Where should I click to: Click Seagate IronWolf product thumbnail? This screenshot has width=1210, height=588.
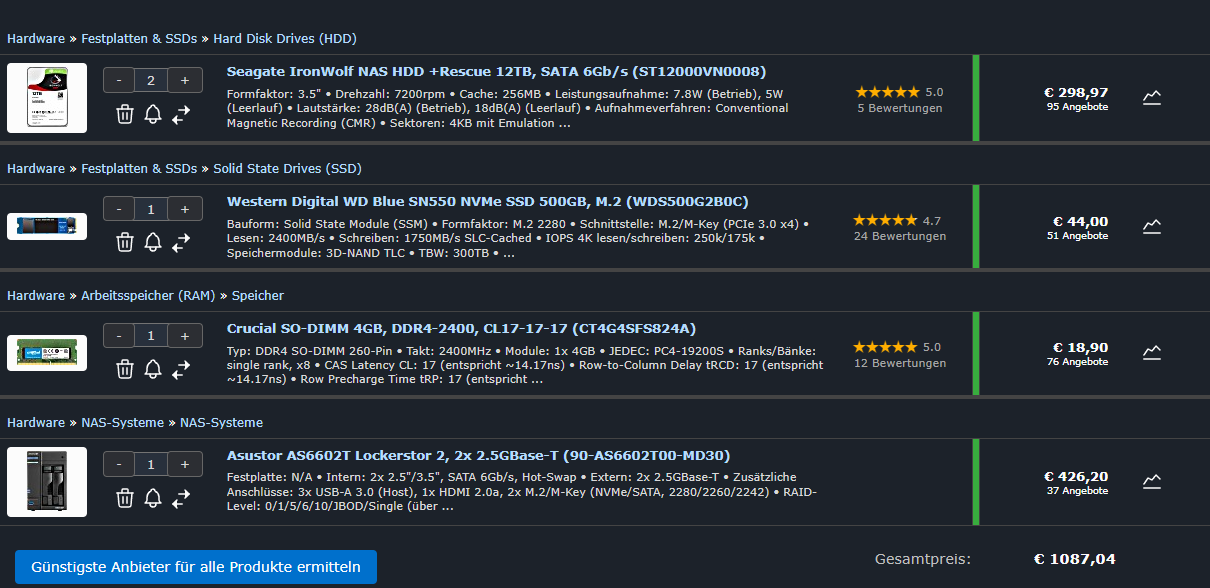click(47, 98)
